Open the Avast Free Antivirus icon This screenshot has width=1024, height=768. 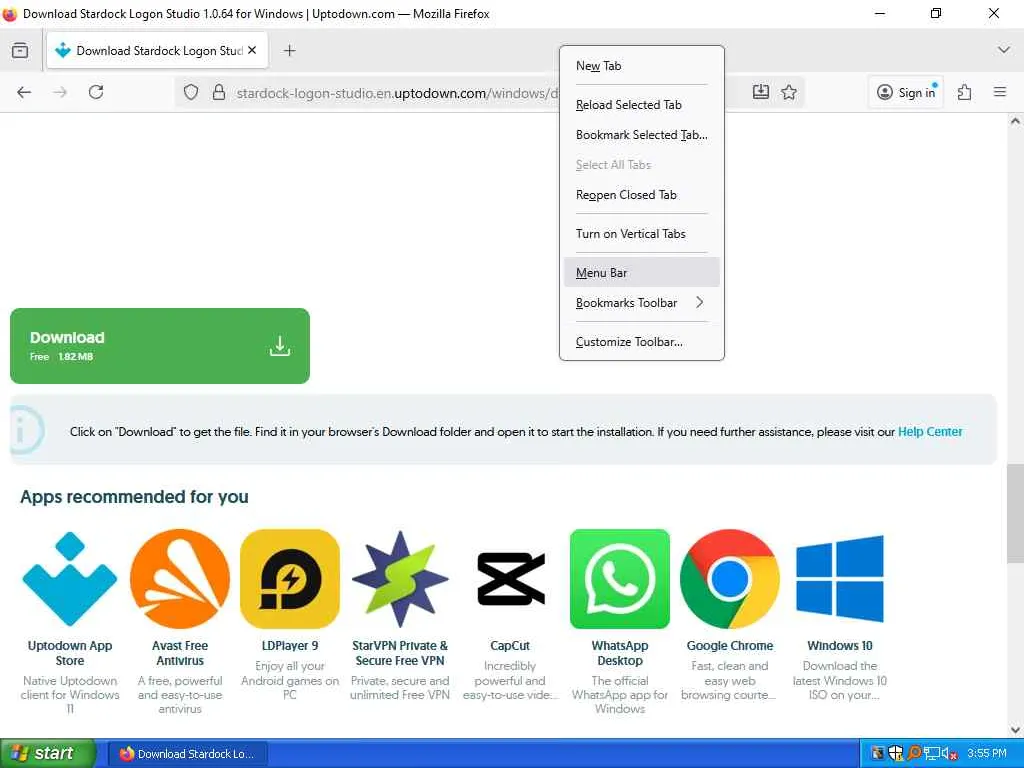click(x=180, y=579)
